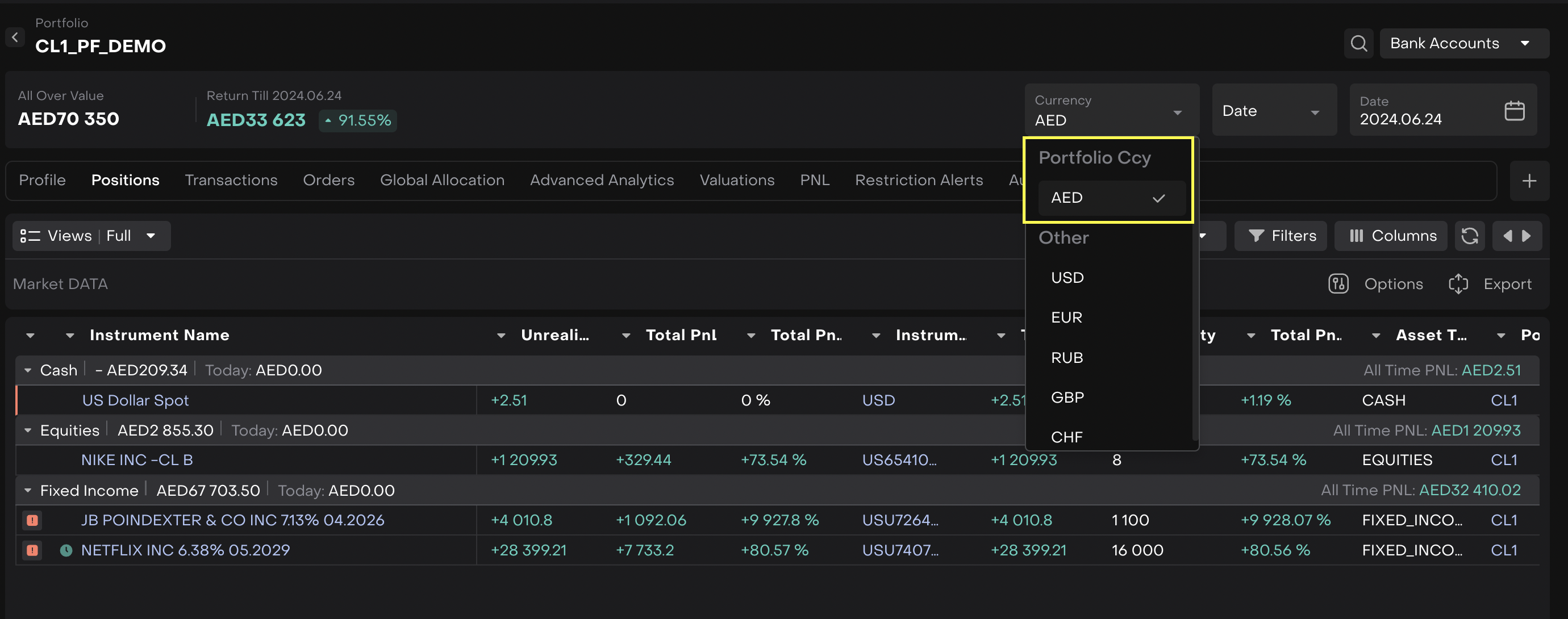Click the red alert icon on NETFLIX row
Screen dimensions: 1568x619
(32, 550)
